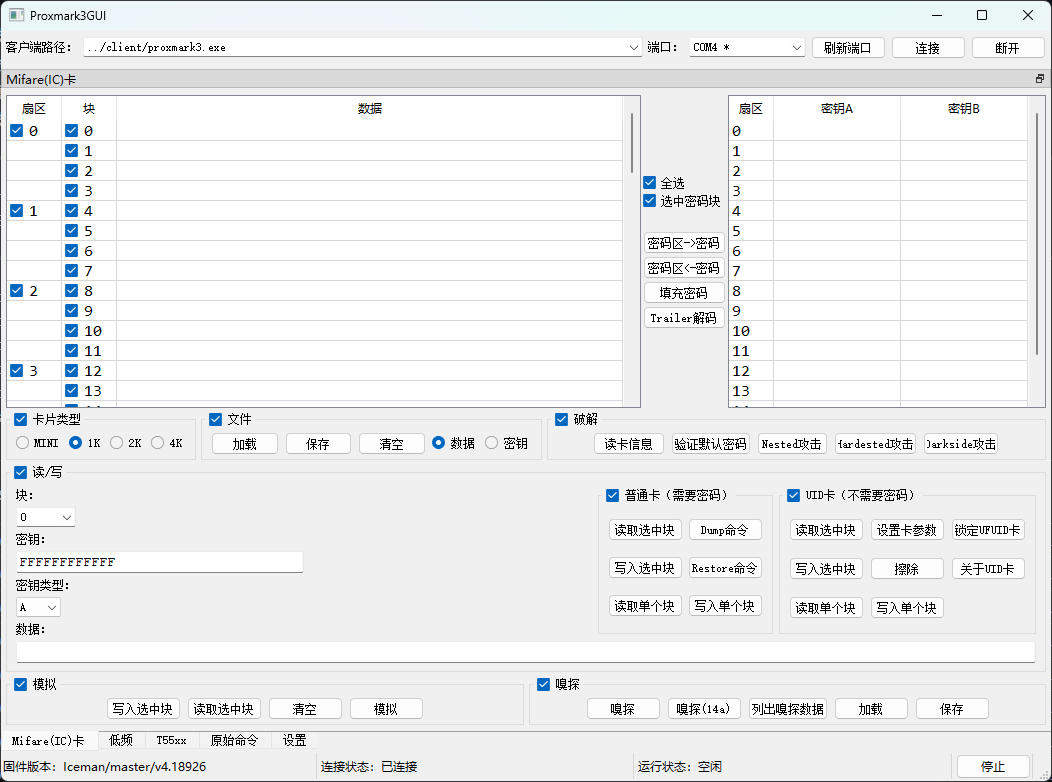Open the client path dropdown

click(x=634, y=48)
